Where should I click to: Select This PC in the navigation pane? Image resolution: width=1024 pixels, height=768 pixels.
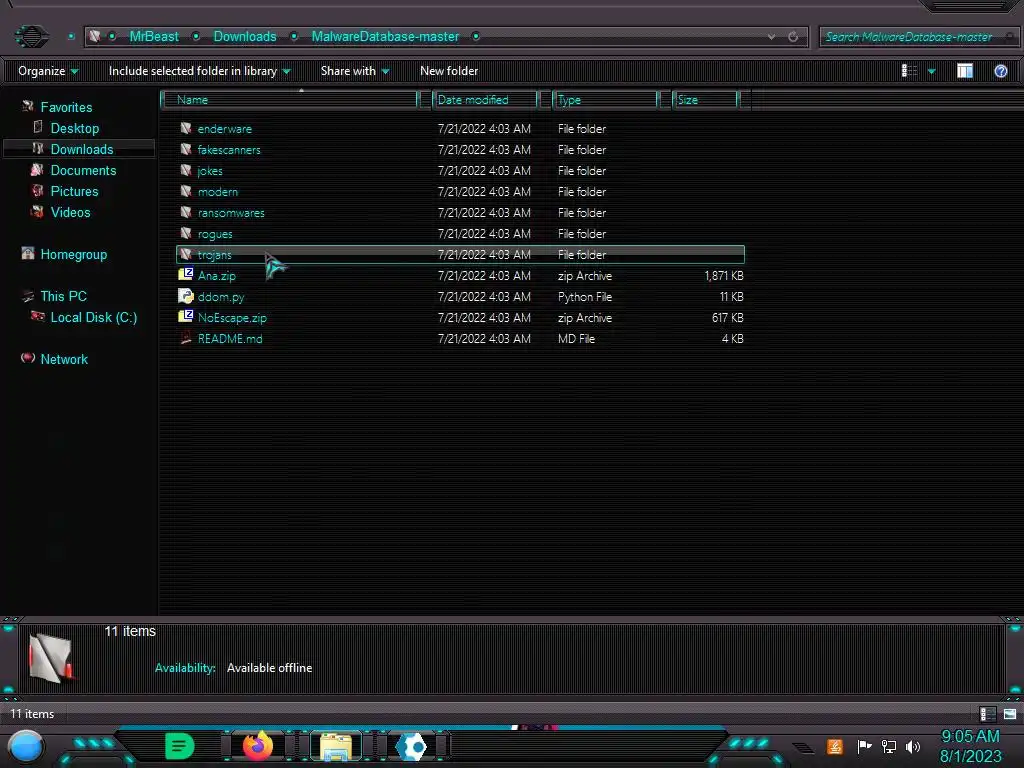[x=63, y=296]
